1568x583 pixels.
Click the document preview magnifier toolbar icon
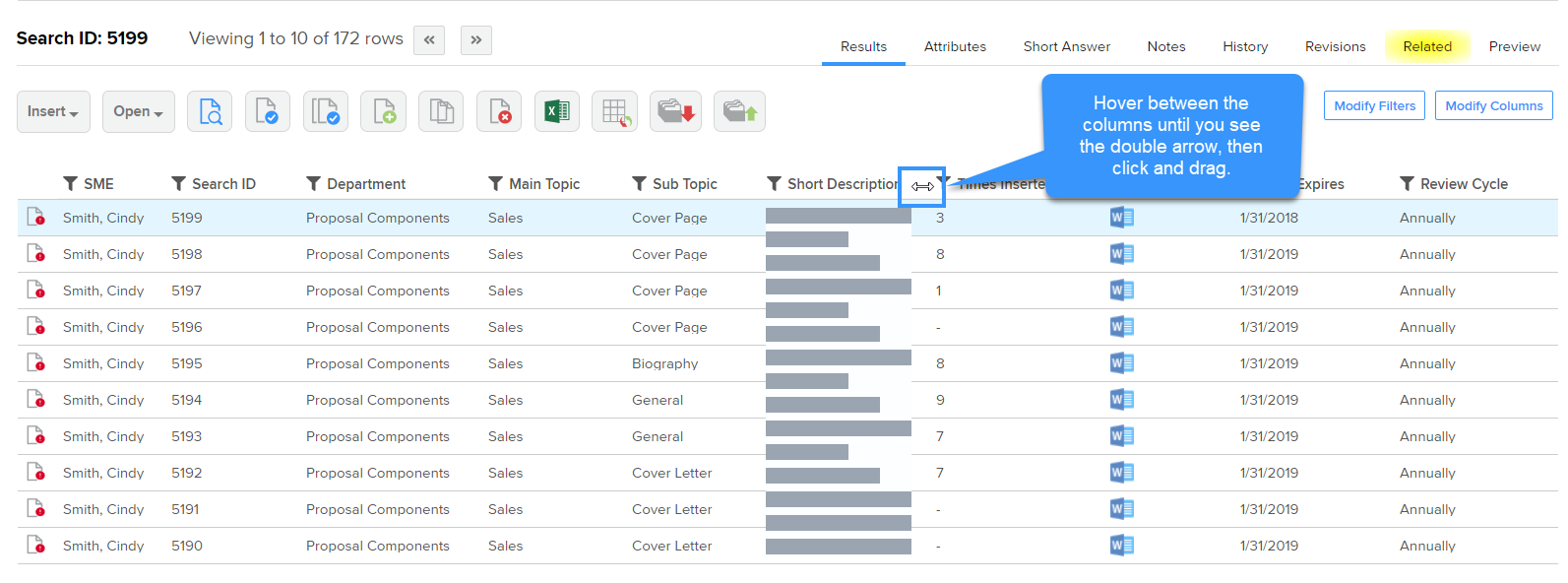(210, 111)
